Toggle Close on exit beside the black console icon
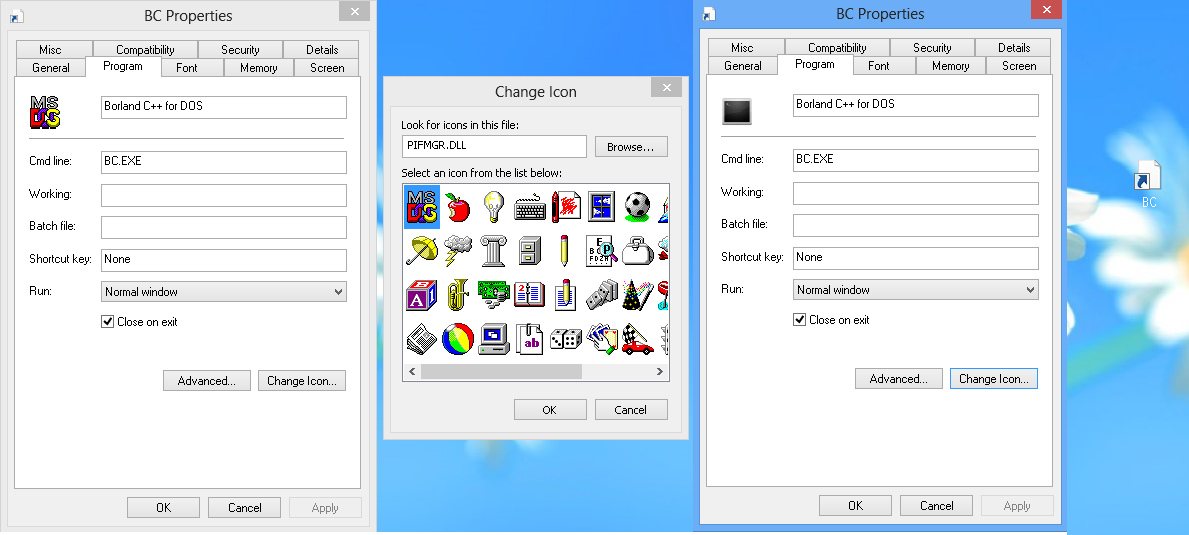Screen dimensions: 1189x535 pyautogui.click(x=799, y=320)
